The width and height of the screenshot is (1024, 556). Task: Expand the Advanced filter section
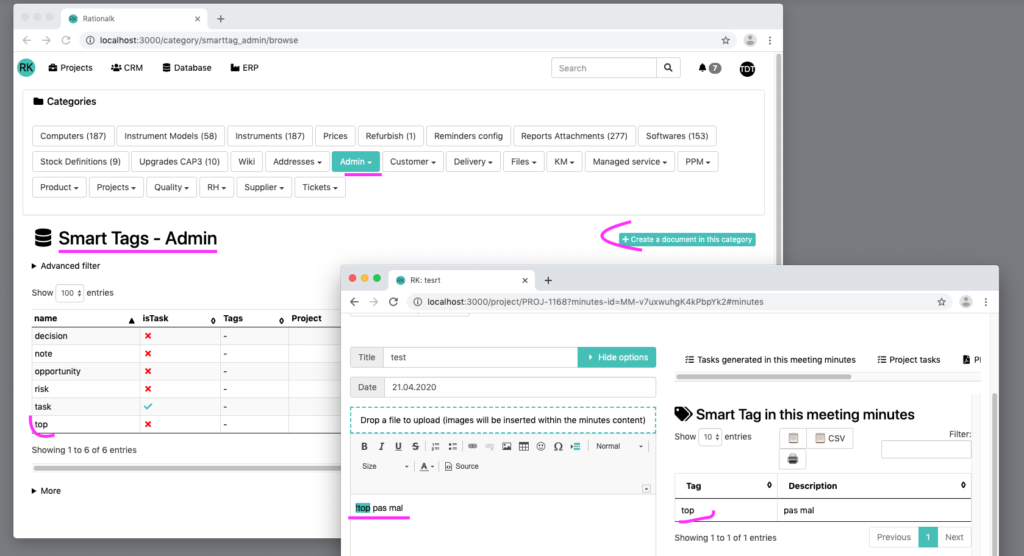pyautogui.click(x=66, y=266)
